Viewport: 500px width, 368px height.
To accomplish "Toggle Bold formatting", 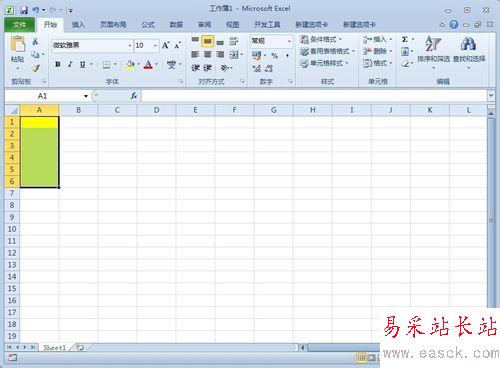I will pyautogui.click(x=58, y=64).
